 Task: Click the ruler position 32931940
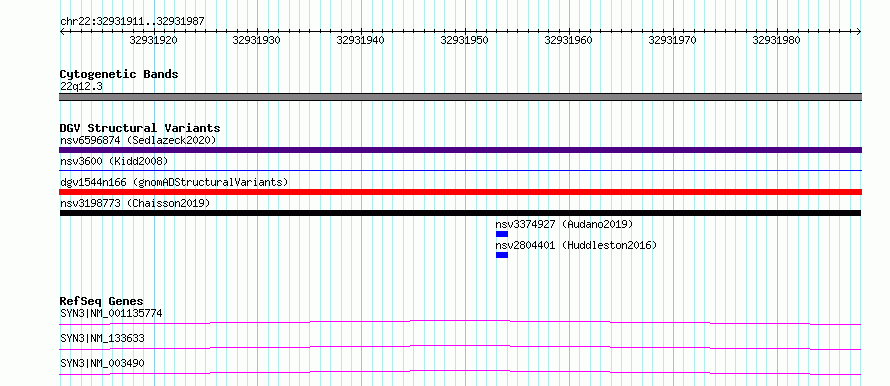tap(360, 40)
